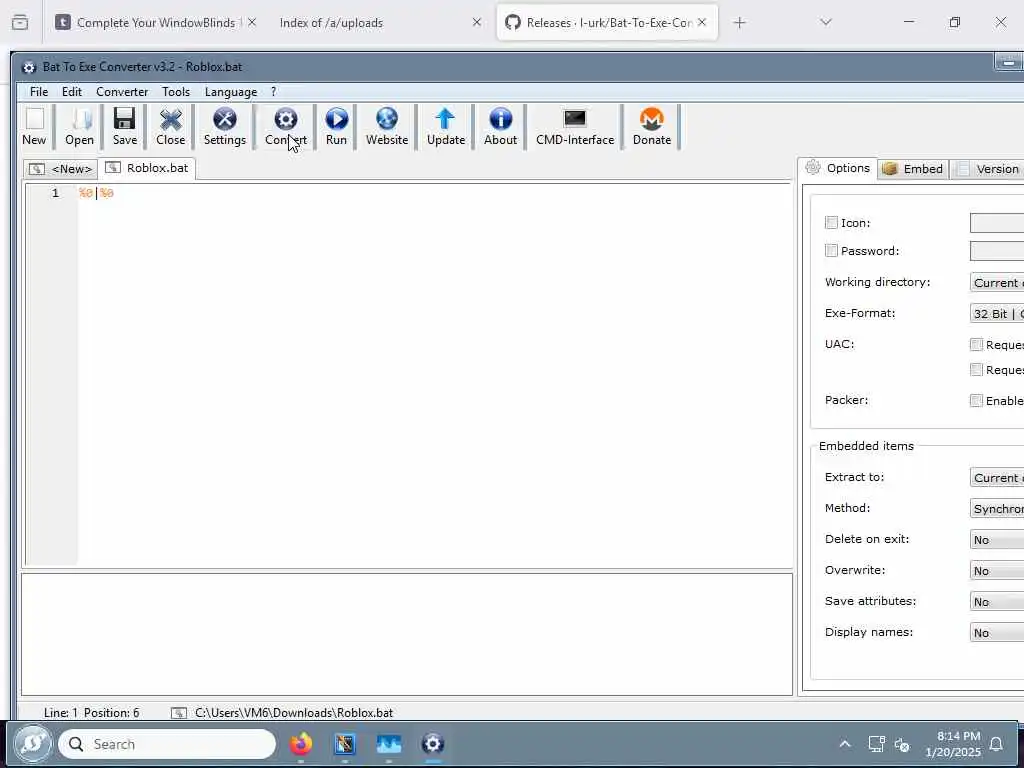
Task: Switch to the Embed panel tab
Action: point(912,169)
